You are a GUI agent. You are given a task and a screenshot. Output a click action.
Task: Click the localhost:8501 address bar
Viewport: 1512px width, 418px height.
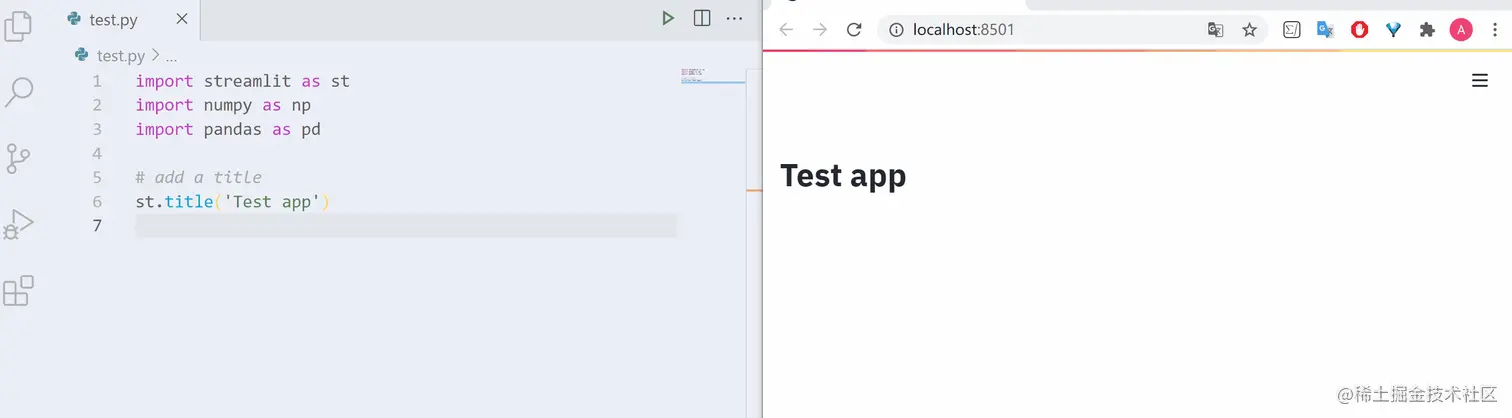1070,30
